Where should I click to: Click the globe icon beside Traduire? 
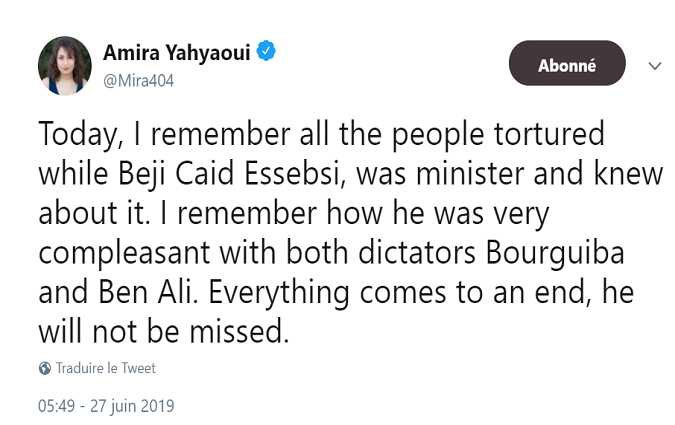click(44, 368)
